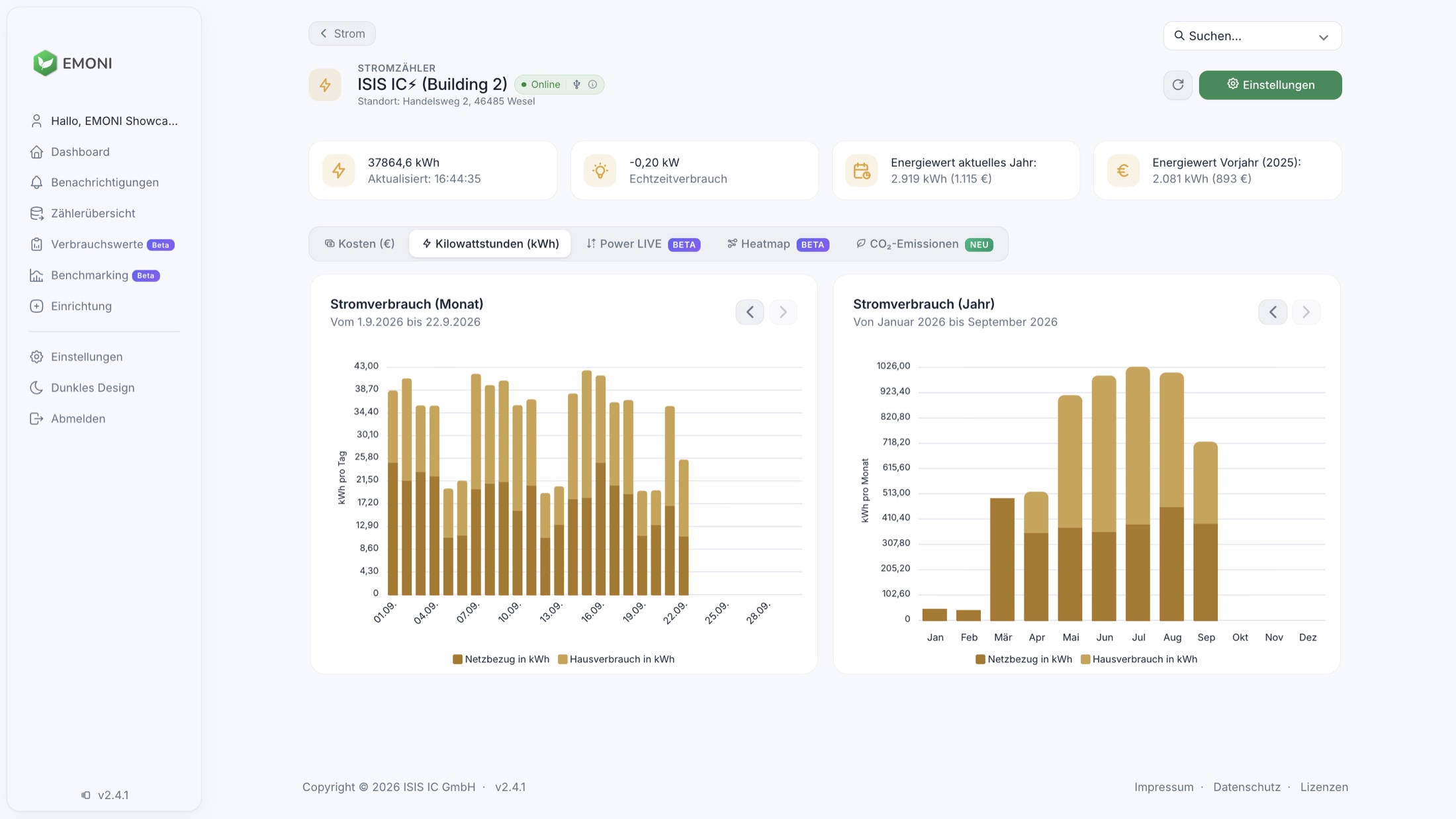
Task: Open Verbrauchswerte clipboard icon
Action: (36, 244)
